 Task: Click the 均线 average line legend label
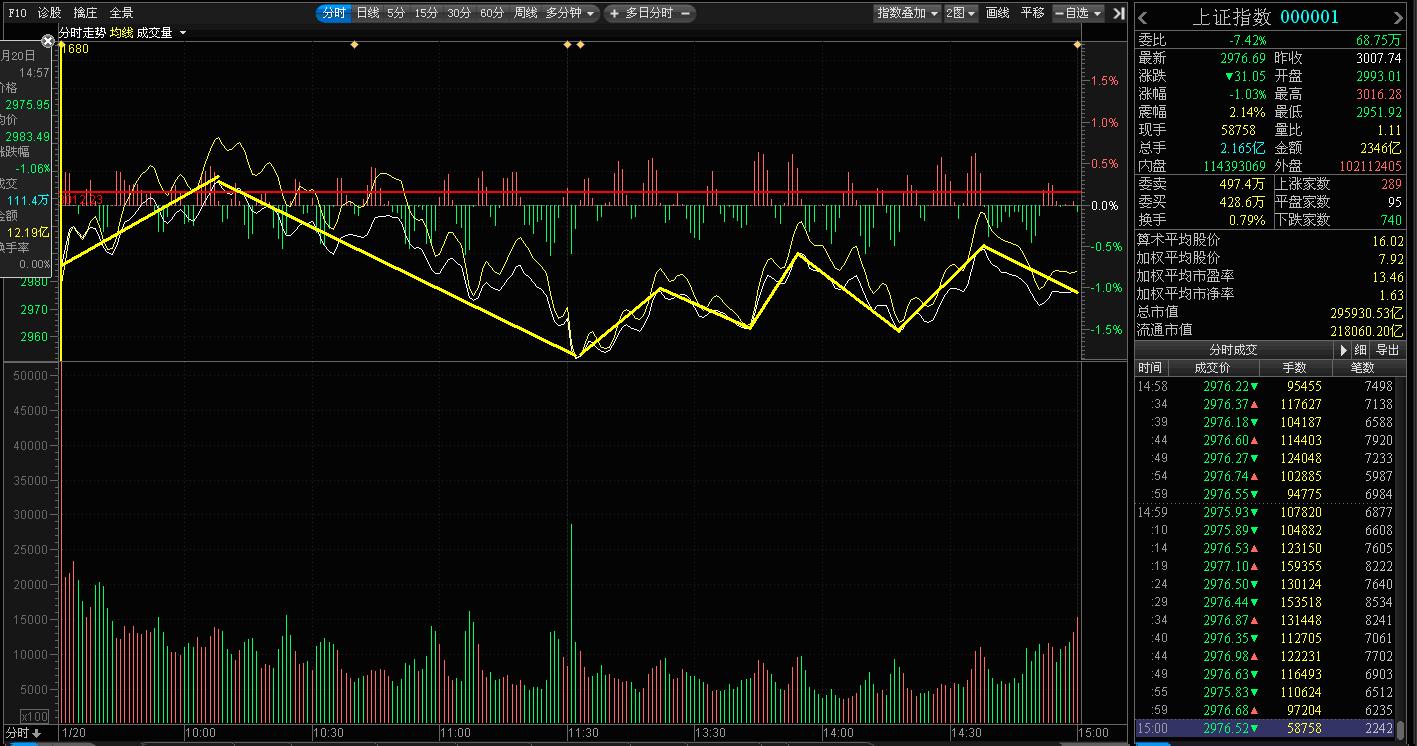[122, 33]
